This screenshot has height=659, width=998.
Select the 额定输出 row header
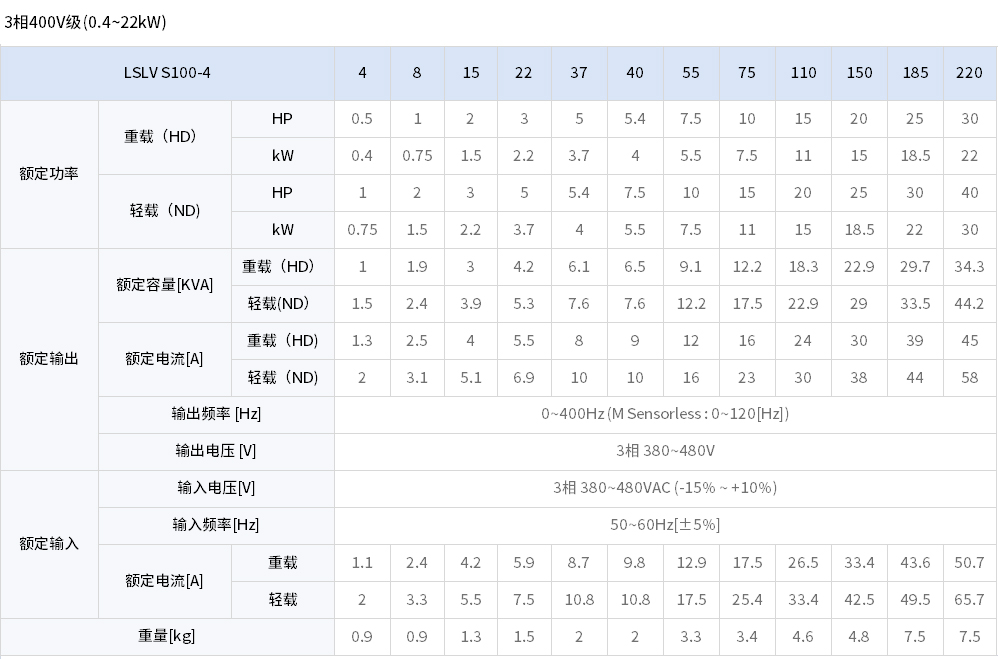[49, 359]
